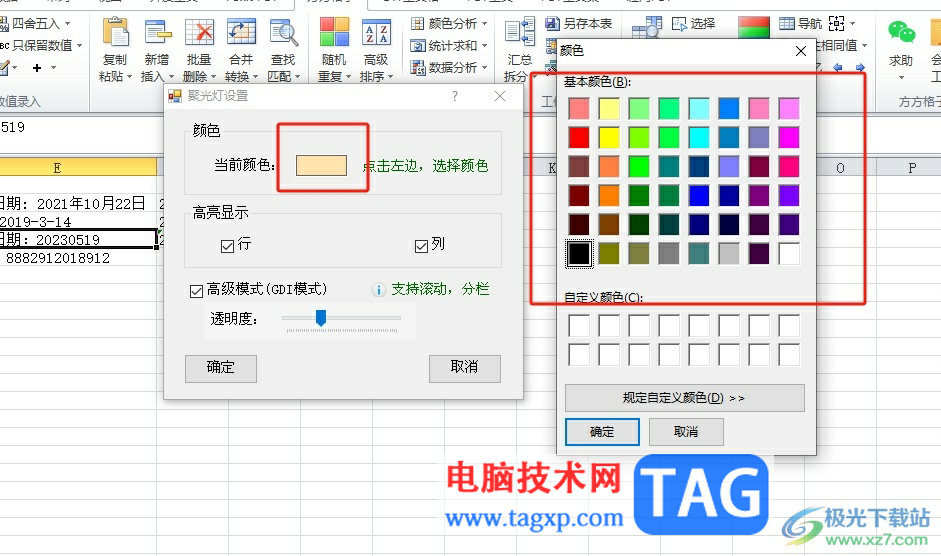This screenshot has height=556, width=941.
Task: Toggle the 行 row highlight checkbox
Action: click(x=227, y=246)
